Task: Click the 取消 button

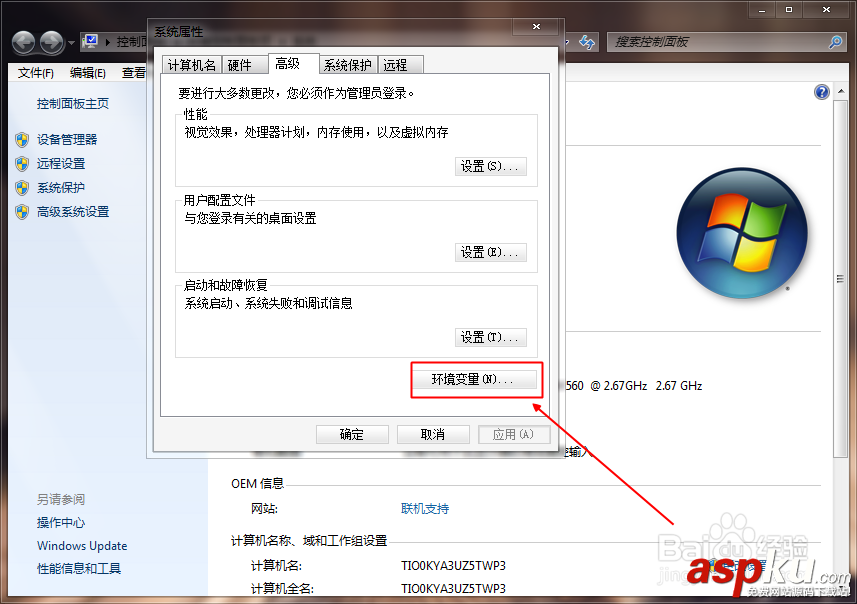Action: 433,435
